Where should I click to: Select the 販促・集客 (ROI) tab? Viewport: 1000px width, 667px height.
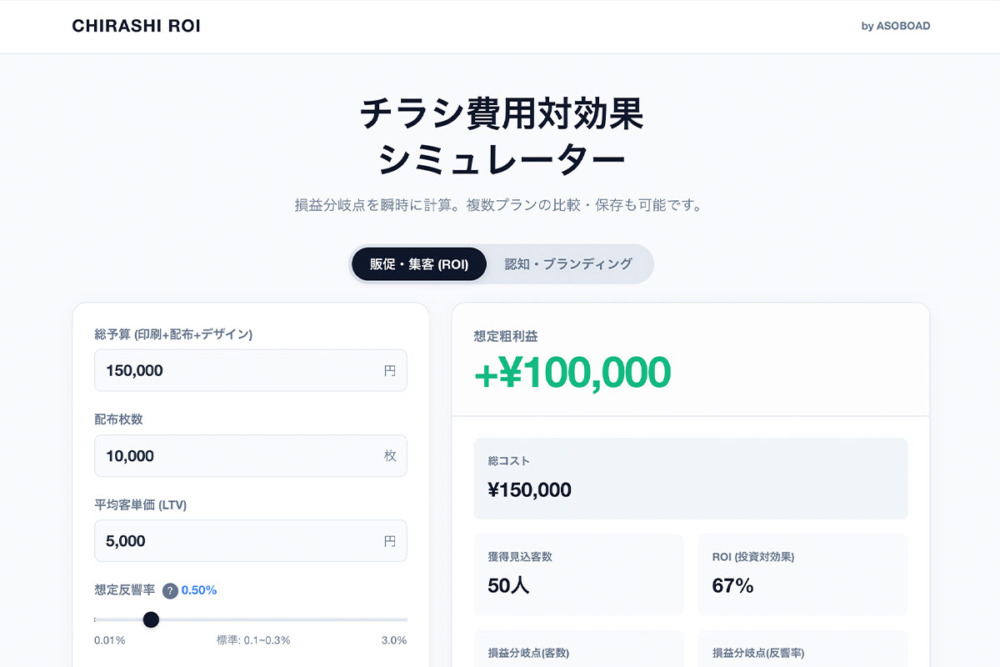click(x=418, y=264)
